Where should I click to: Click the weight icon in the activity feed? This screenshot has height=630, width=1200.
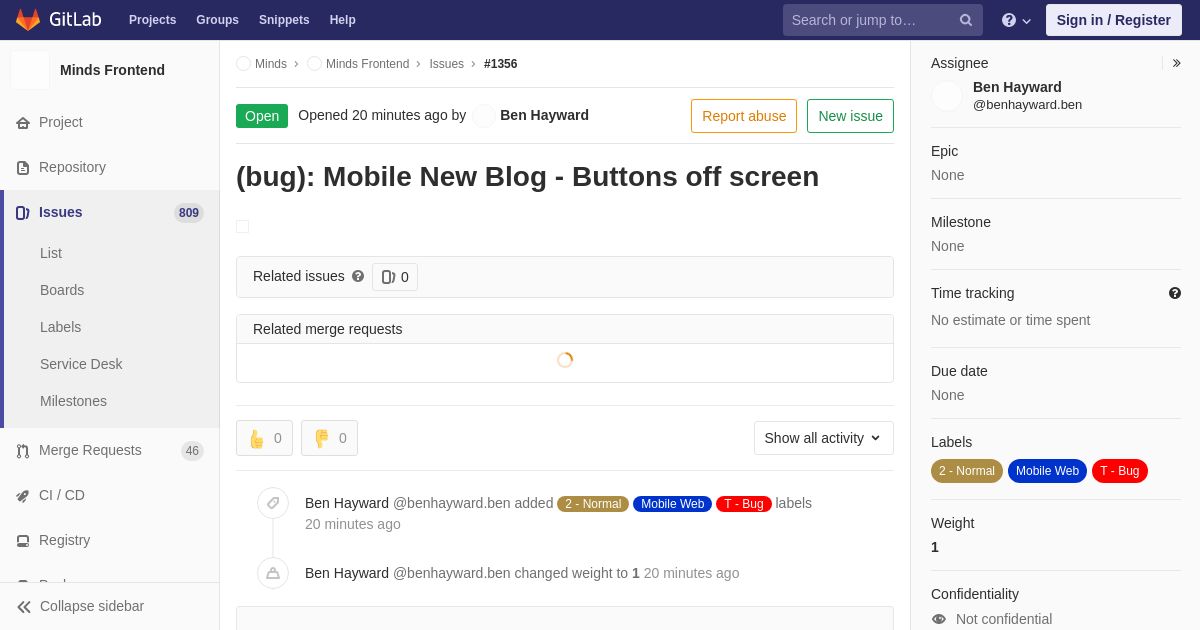[273, 573]
